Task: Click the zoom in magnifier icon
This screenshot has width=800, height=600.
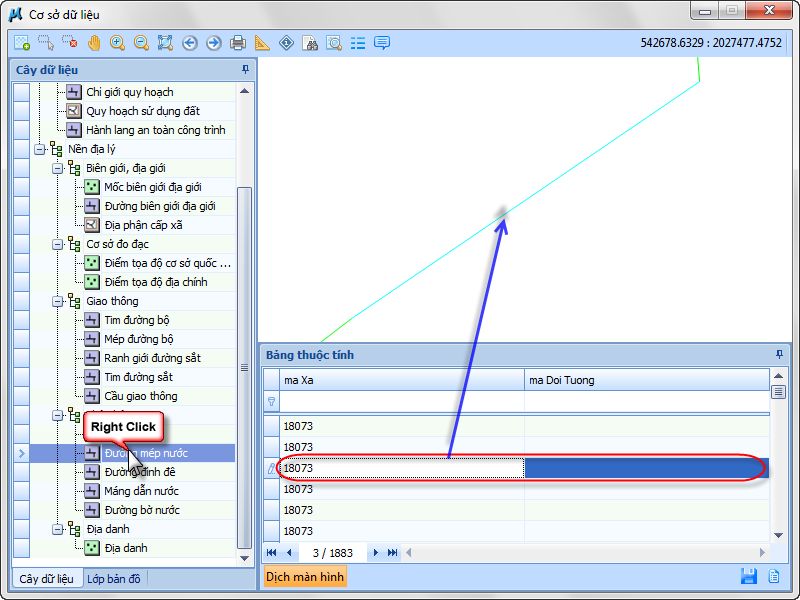Action: [x=118, y=43]
